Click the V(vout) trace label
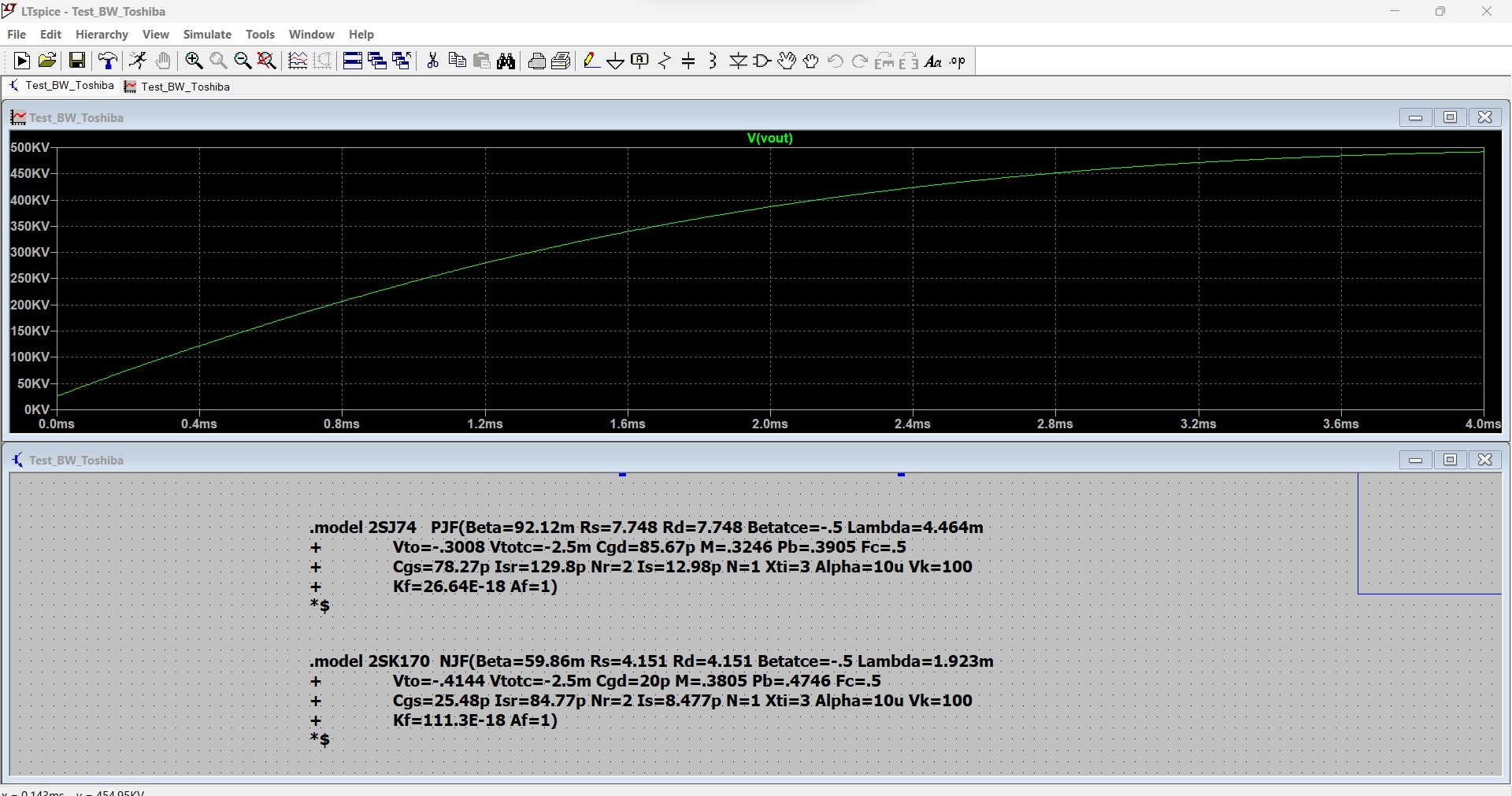This screenshot has height=796, width=1512. (769, 138)
